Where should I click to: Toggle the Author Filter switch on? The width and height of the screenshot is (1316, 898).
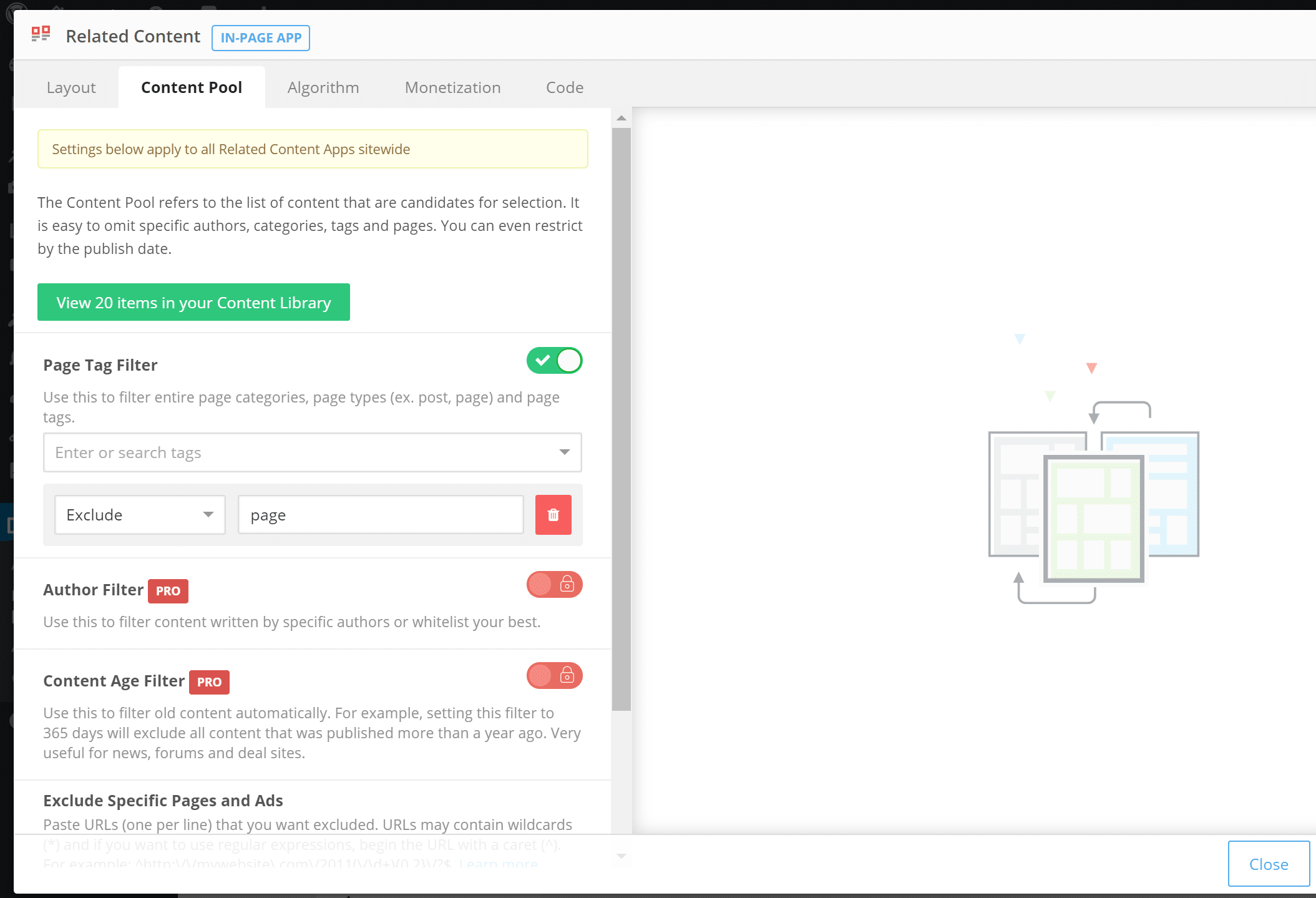click(554, 584)
